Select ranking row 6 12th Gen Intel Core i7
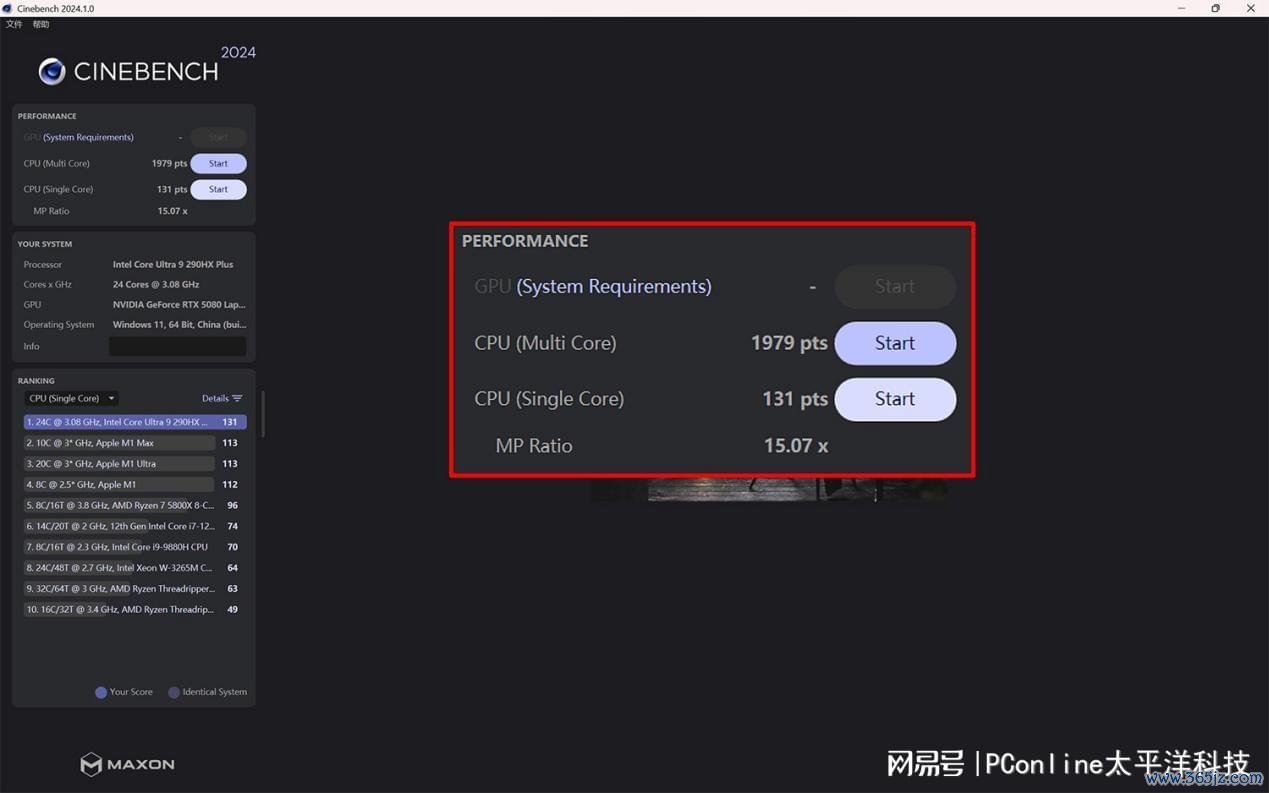Viewport: 1269px width, 793px height. click(135, 526)
